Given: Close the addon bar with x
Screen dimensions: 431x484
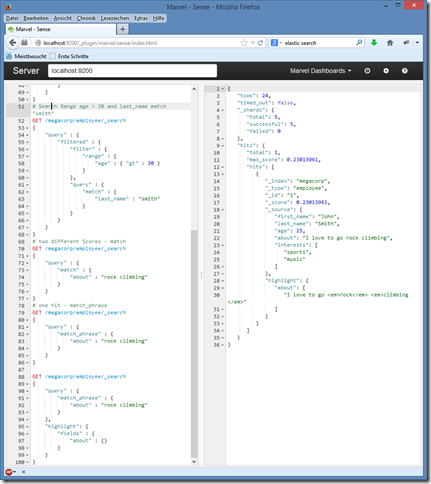Looking at the screenshot, I should click(24, 472).
